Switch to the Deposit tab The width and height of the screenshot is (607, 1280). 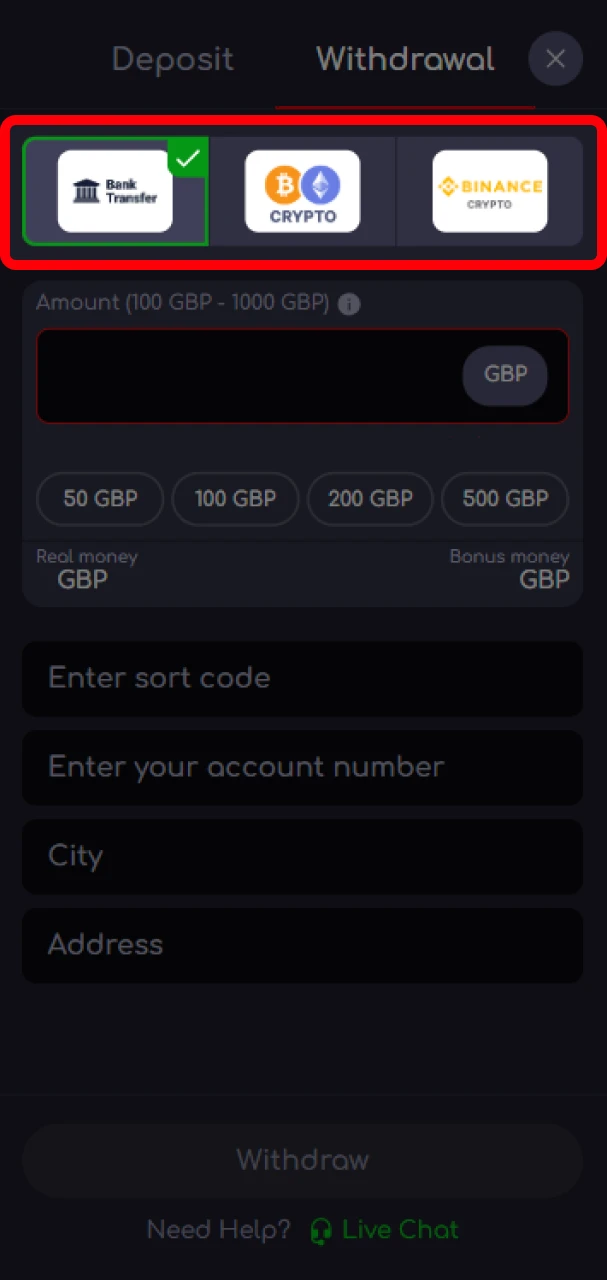coord(172,59)
